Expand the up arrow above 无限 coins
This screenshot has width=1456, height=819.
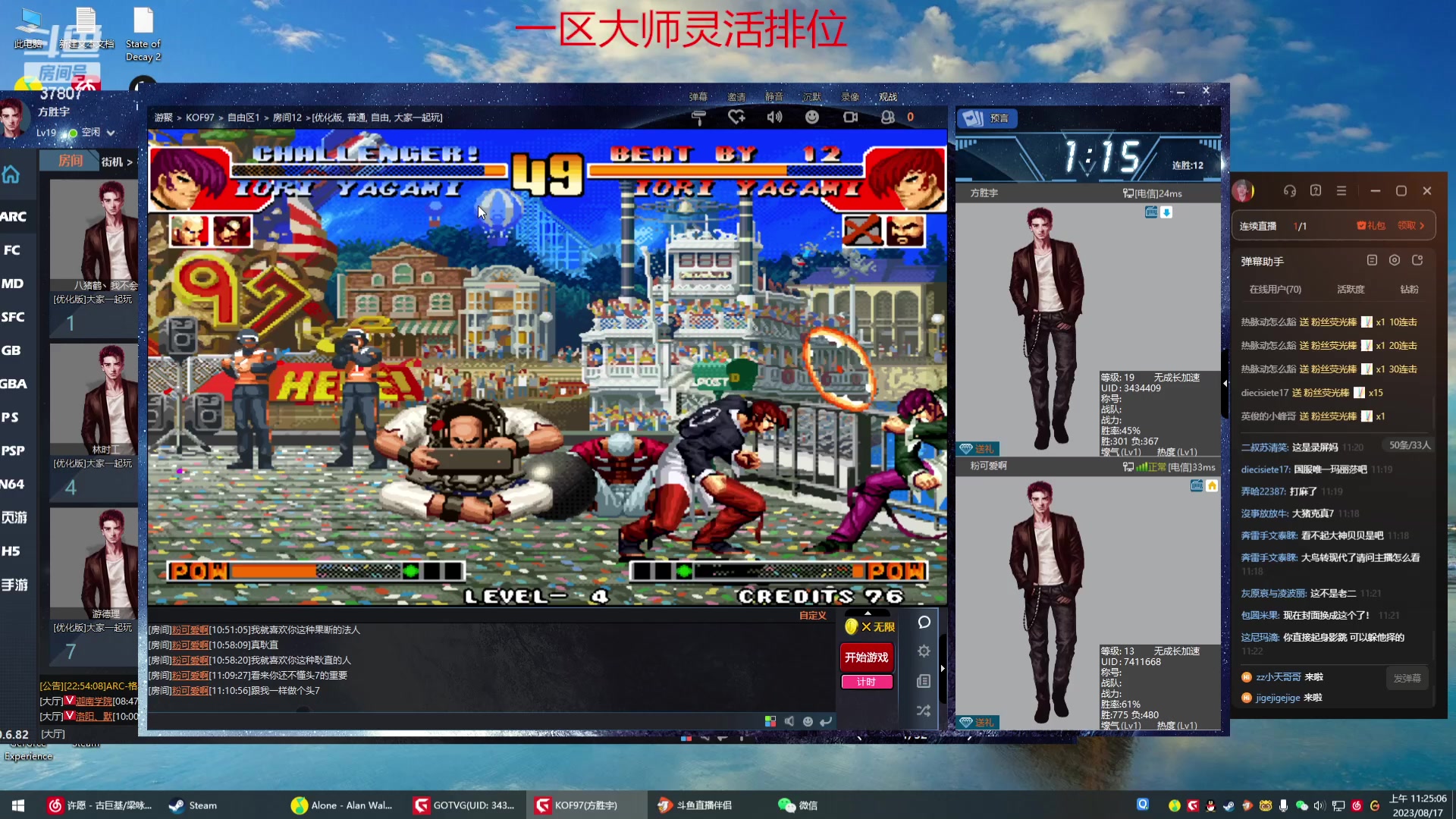tap(868, 613)
